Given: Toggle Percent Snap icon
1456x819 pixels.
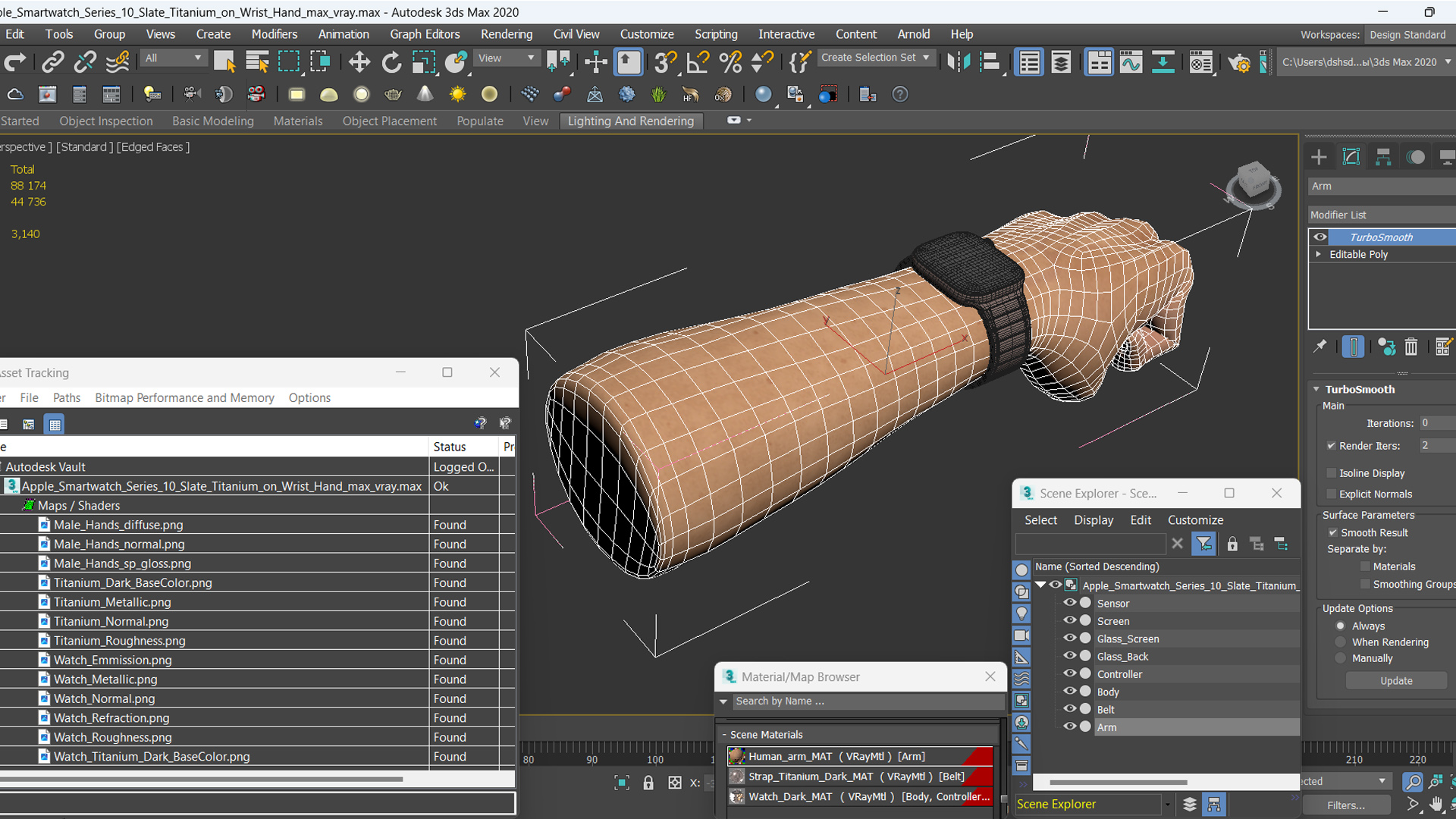Looking at the screenshot, I should [730, 61].
